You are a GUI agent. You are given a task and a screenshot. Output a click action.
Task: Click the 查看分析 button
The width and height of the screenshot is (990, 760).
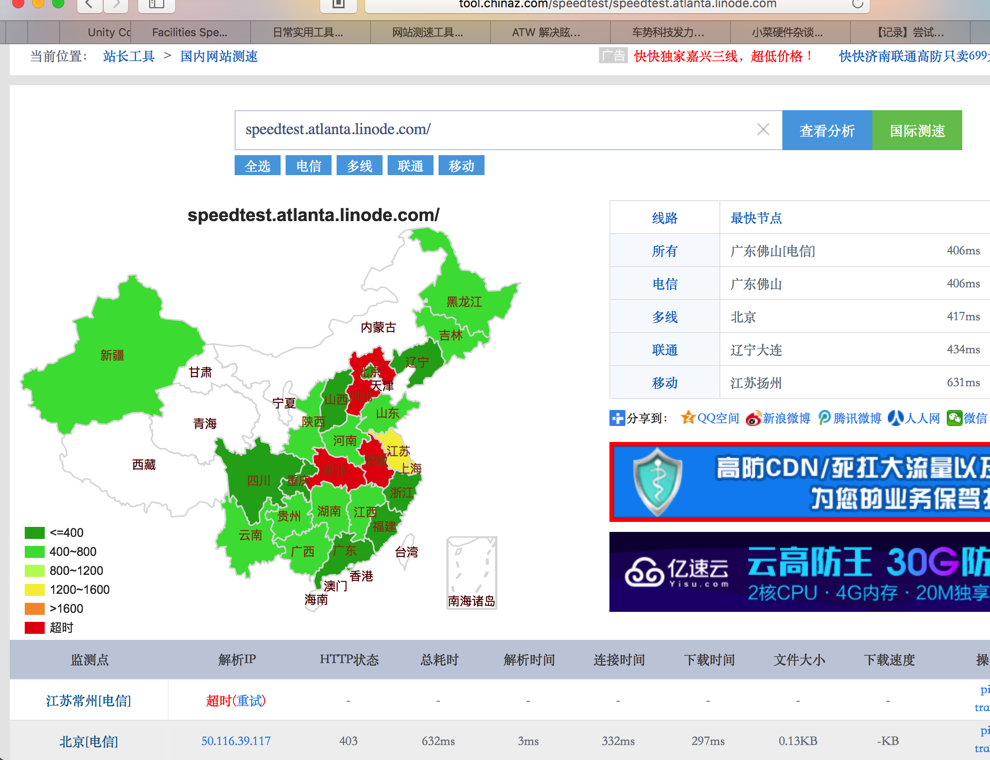pyautogui.click(x=827, y=130)
